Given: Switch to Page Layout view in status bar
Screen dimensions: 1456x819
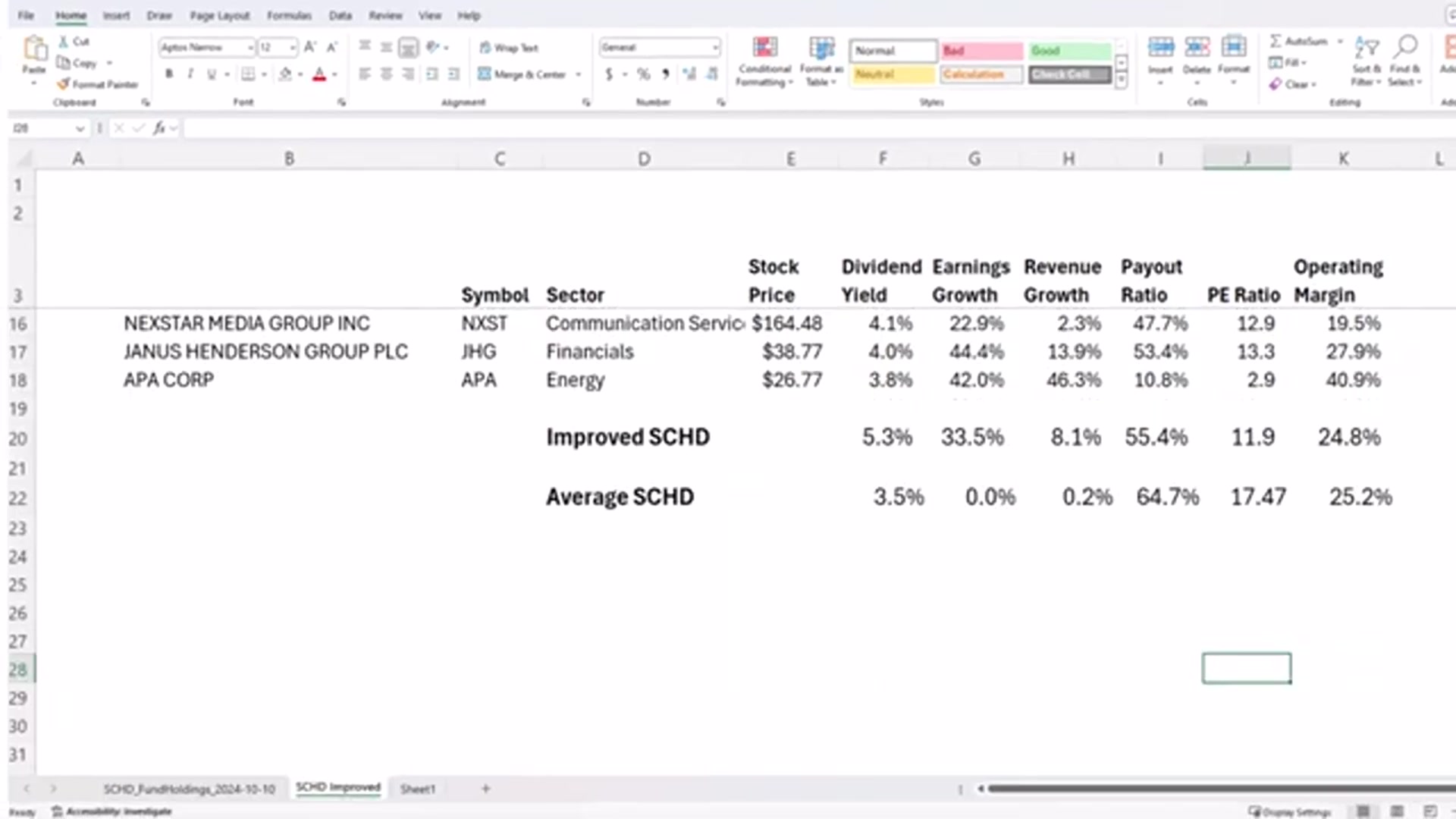Looking at the screenshot, I should coord(1397,811).
